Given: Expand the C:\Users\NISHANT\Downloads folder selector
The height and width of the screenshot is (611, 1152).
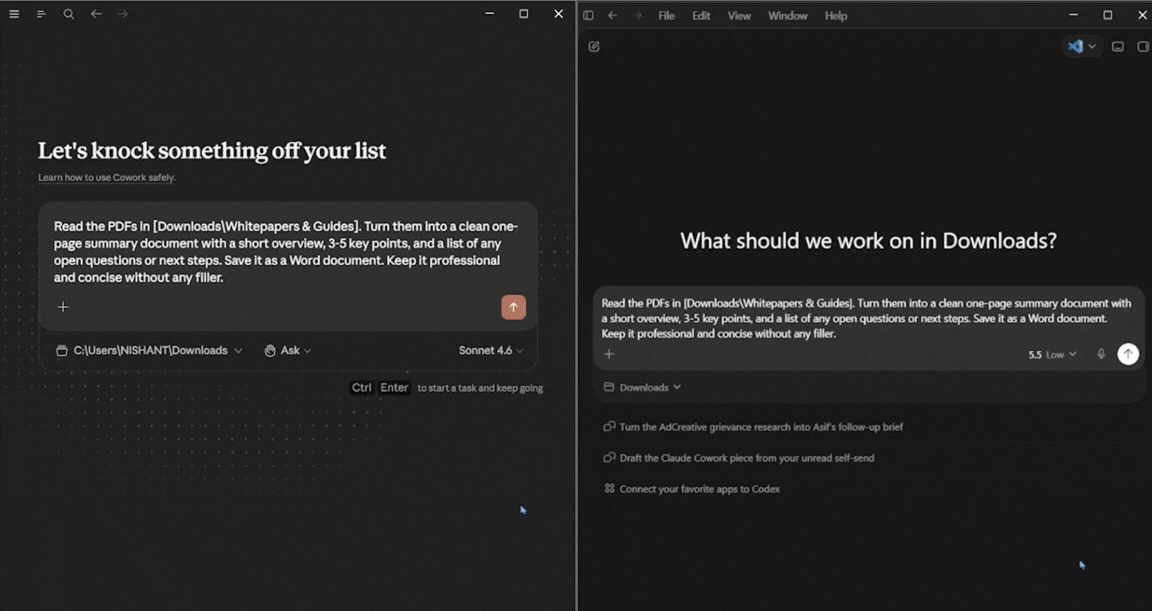Looking at the screenshot, I should tap(149, 350).
